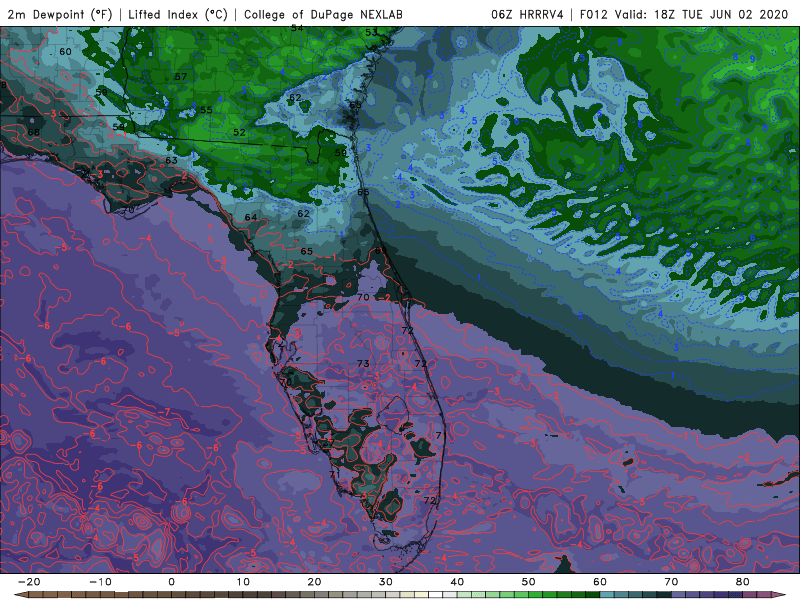Click the "68" dewpoint value near the Gulf coast
Viewport: 800px width, 600px height.
(34, 132)
